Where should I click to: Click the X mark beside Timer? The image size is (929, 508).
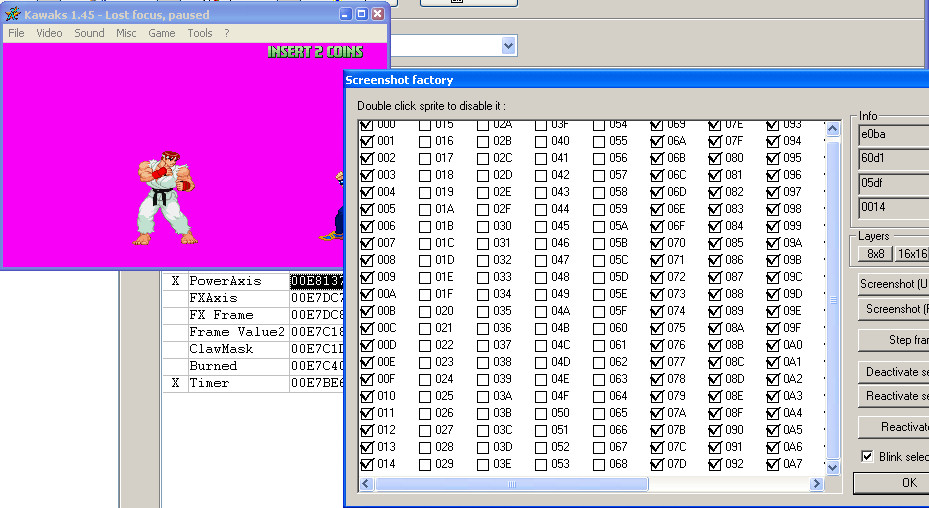175,383
